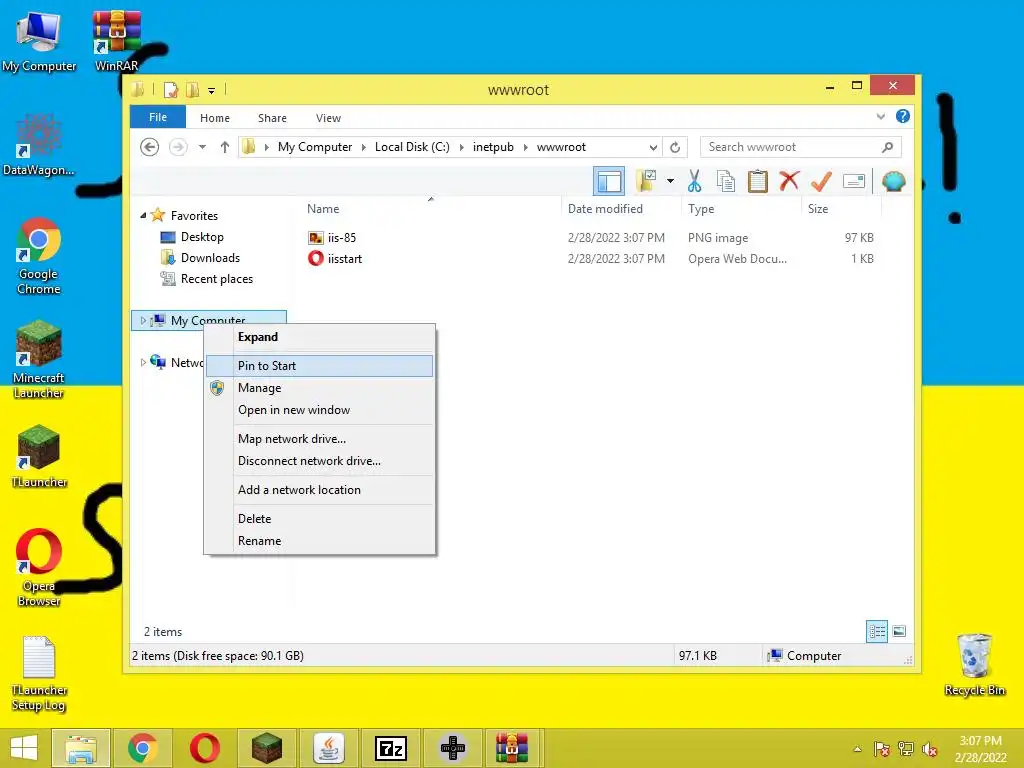
Task: Go up one folder level arrow
Action: tap(225, 147)
